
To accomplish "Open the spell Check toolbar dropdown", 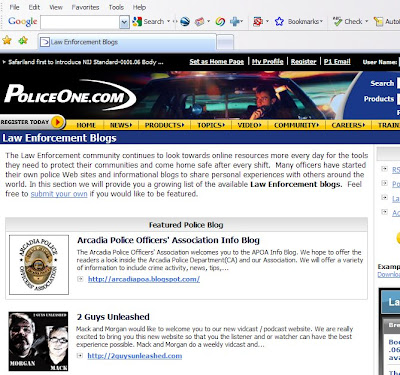I will 351,22.
